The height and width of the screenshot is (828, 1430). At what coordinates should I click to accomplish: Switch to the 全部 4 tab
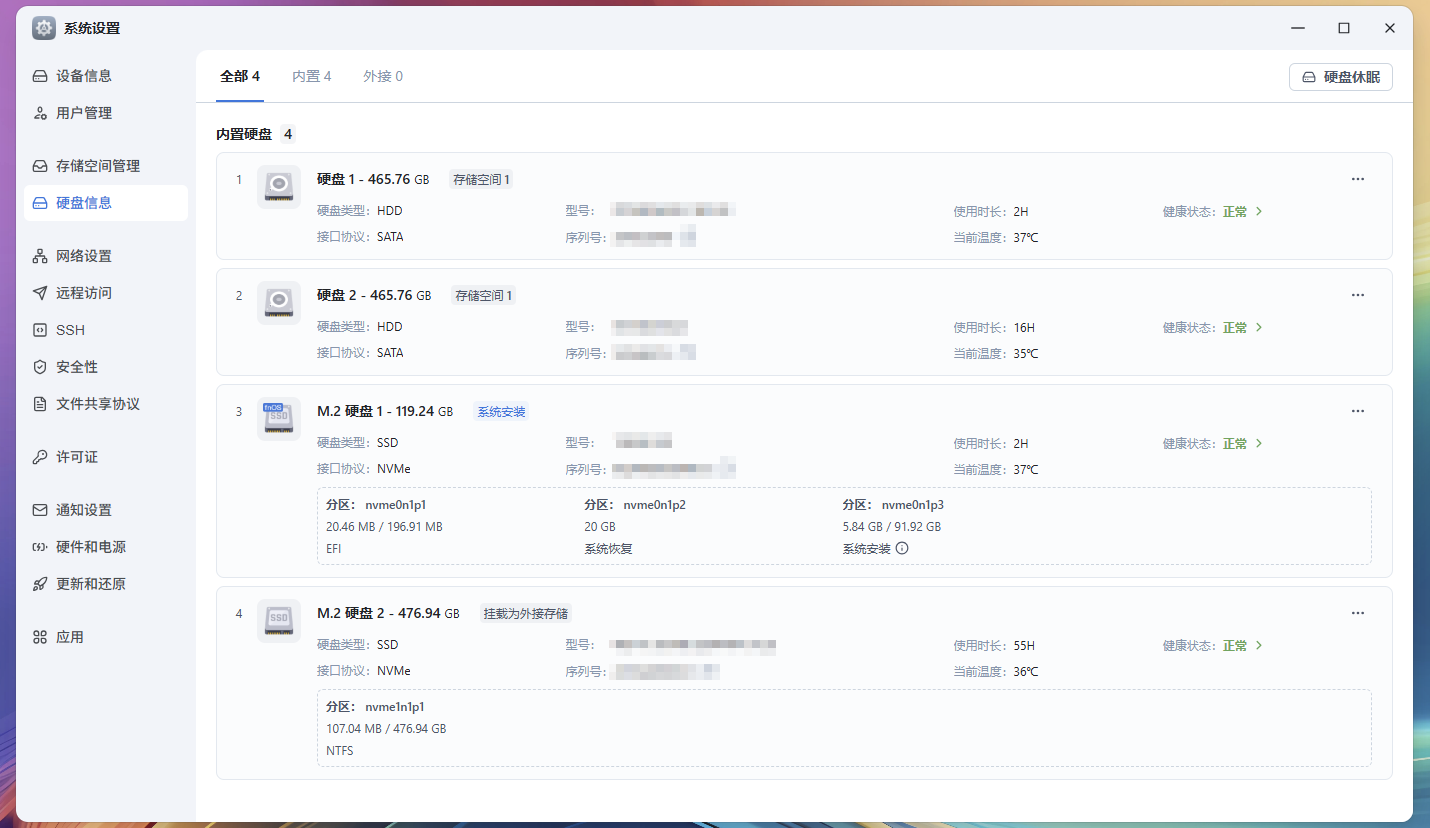point(240,76)
